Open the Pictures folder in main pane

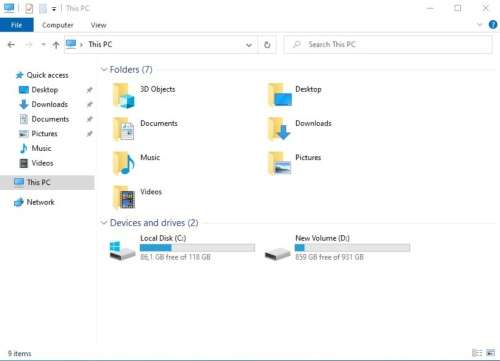[x=279, y=163]
